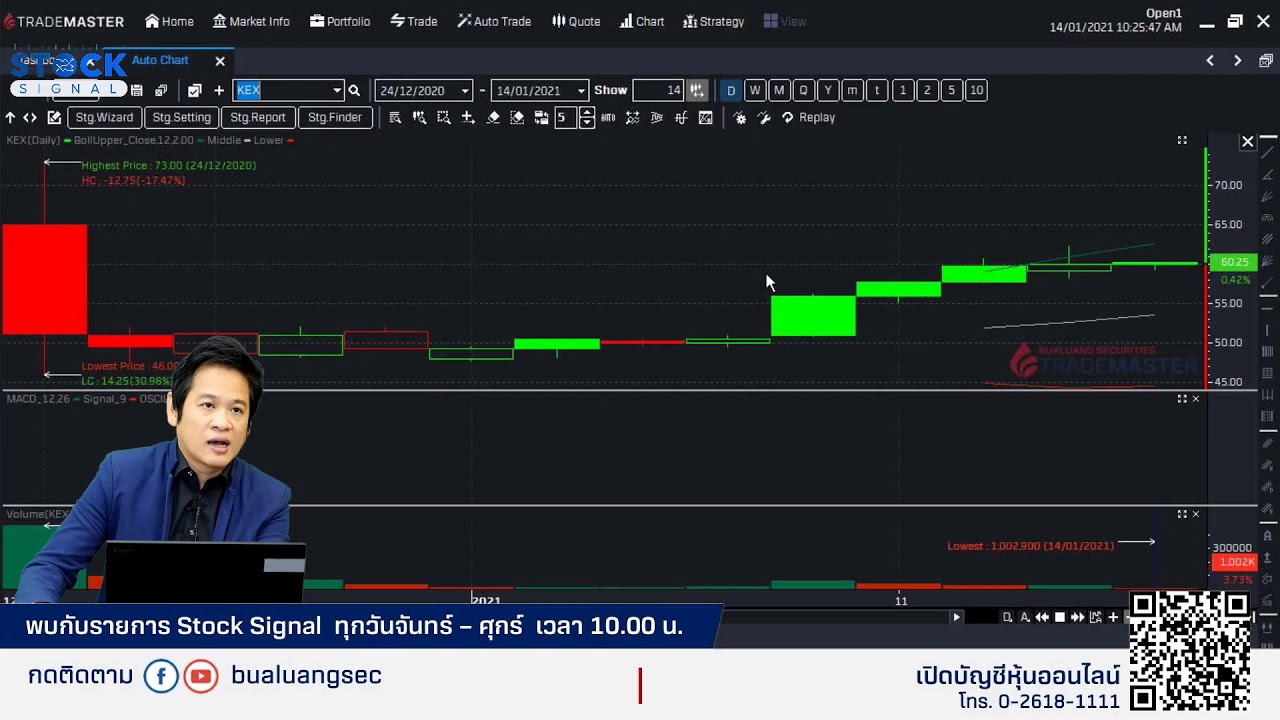Click the fast-forward replay control
1280x720 pixels.
1077,617
